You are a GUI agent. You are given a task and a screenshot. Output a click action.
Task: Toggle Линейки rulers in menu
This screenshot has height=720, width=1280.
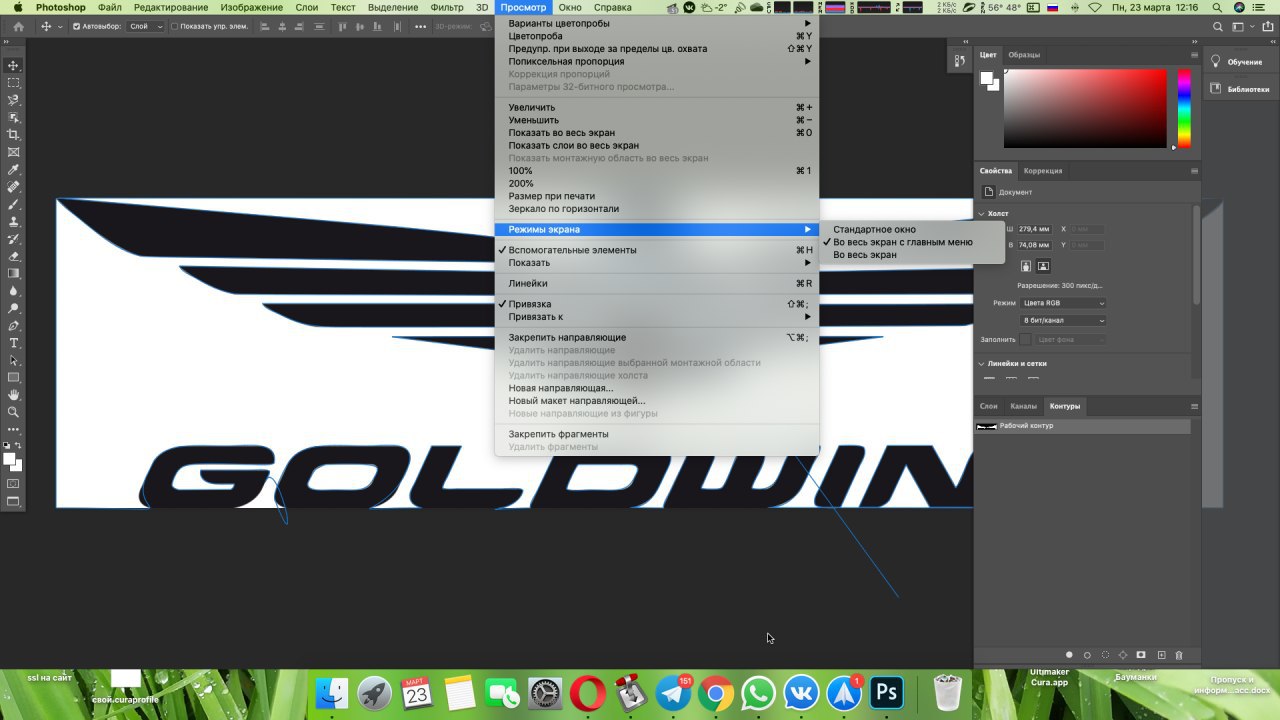(657, 283)
